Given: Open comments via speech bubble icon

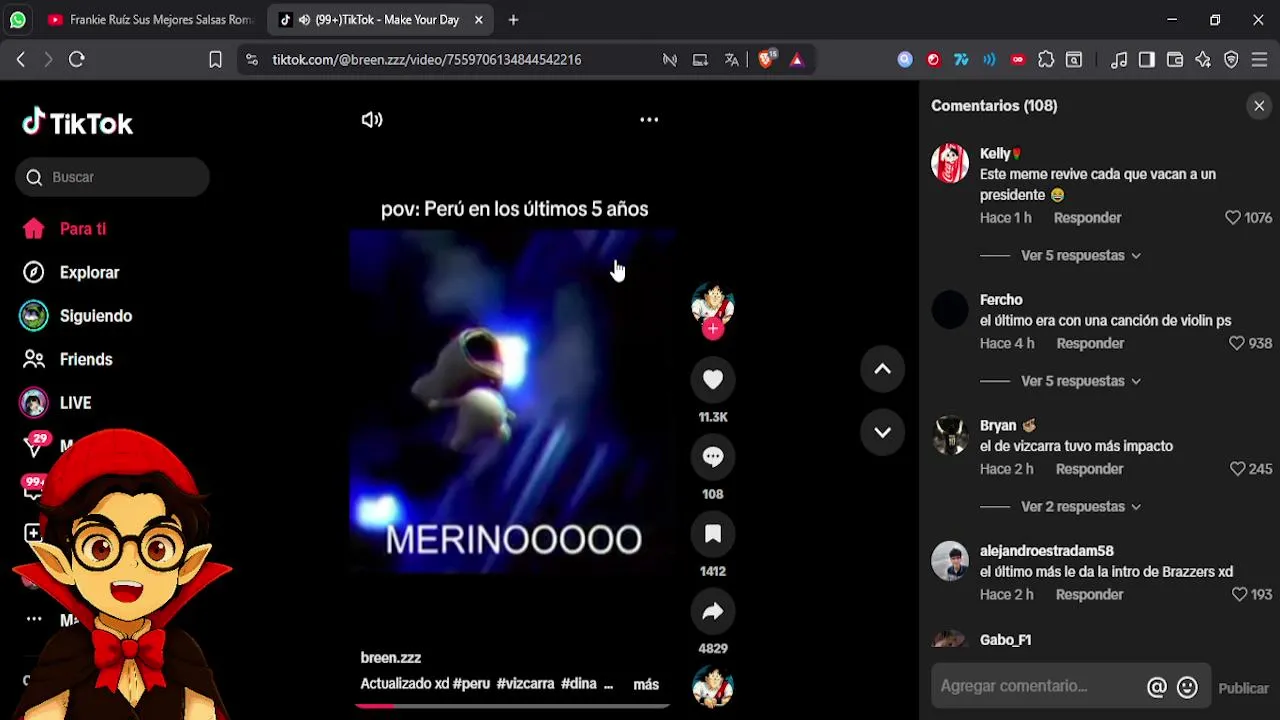Looking at the screenshot, I should coord(713,456).
